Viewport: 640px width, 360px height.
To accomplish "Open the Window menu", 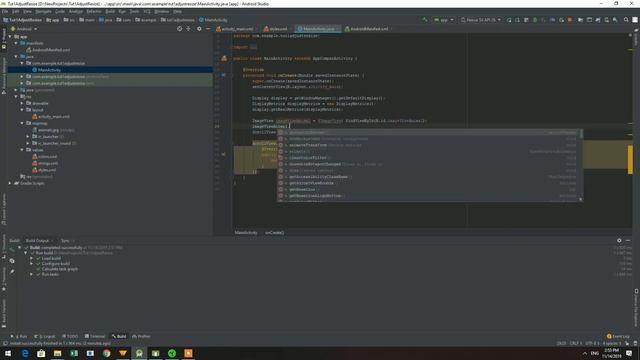I will 162,11.
